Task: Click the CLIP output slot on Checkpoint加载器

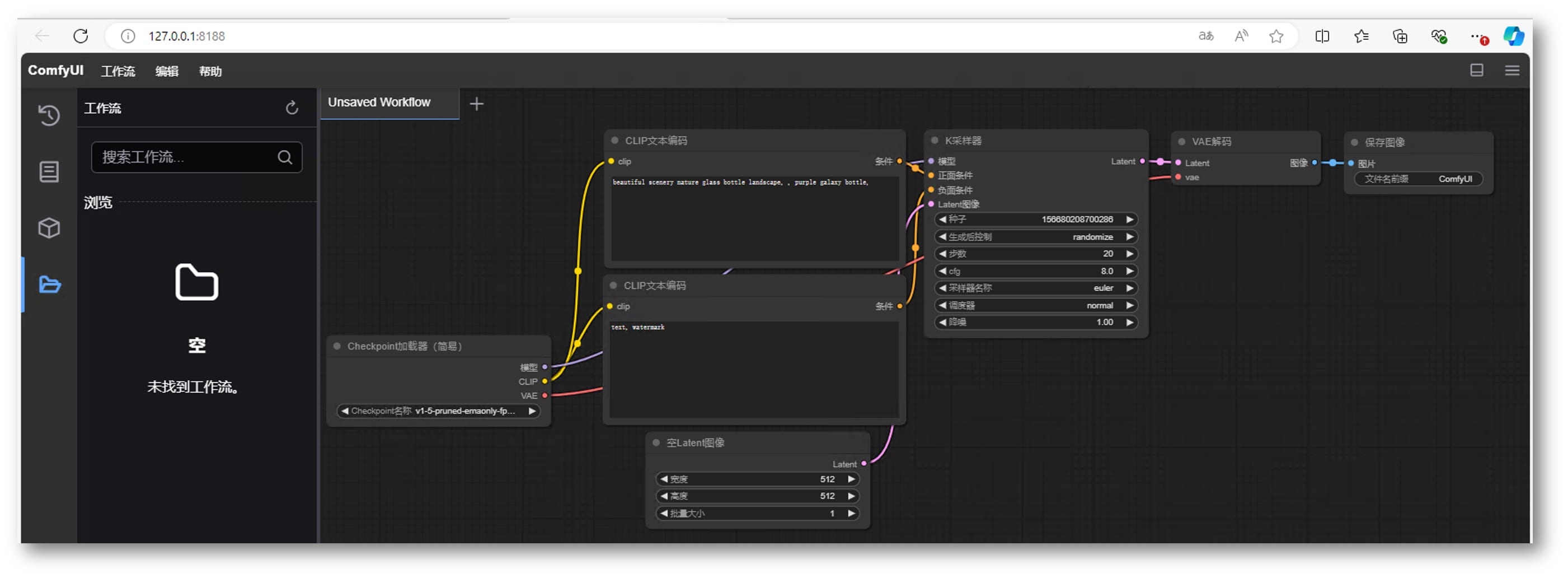Action: coord(545,382)
